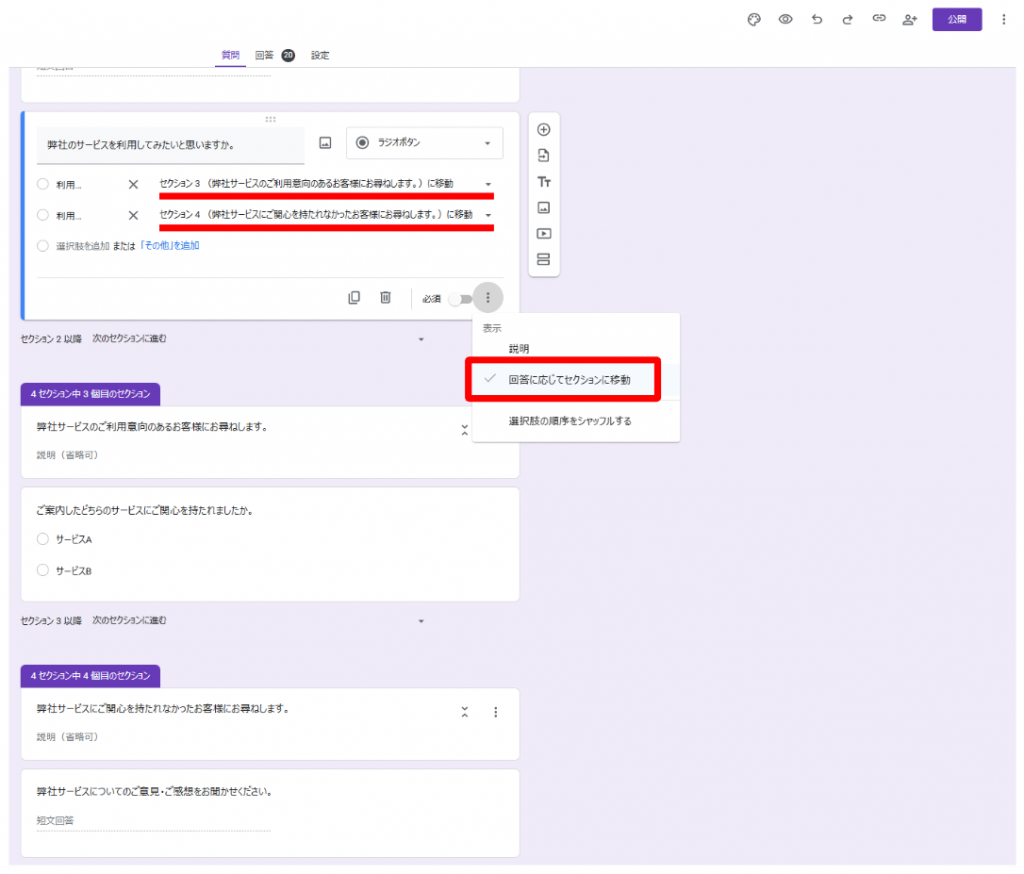Viewport: 1024px width, 874px height.
Task: Duplicate the question with copy icon
Action: [354, 298]
